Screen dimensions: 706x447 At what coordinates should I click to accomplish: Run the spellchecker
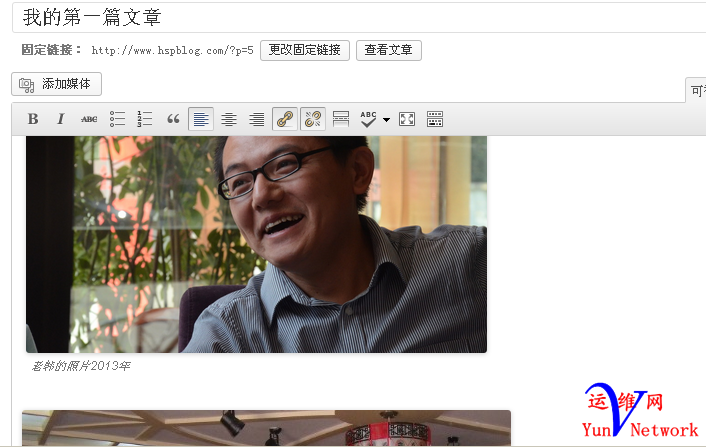(368, 119)
